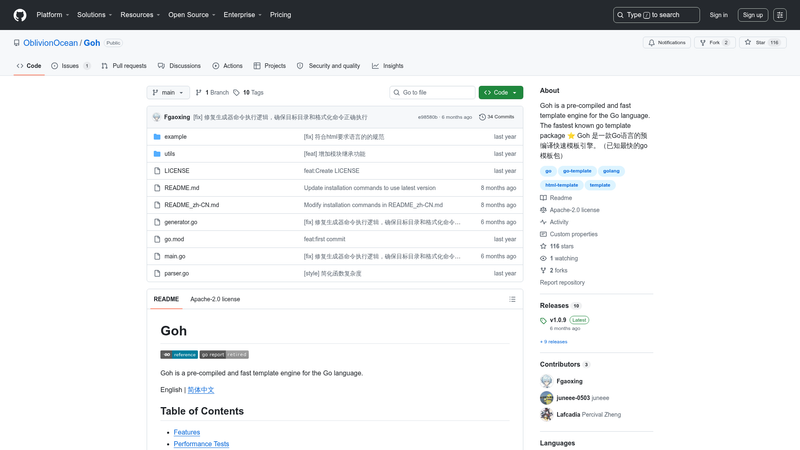Click the file icon next to LICENSE
The height and width of the screenshot is (450, 800).
(157, 171)
